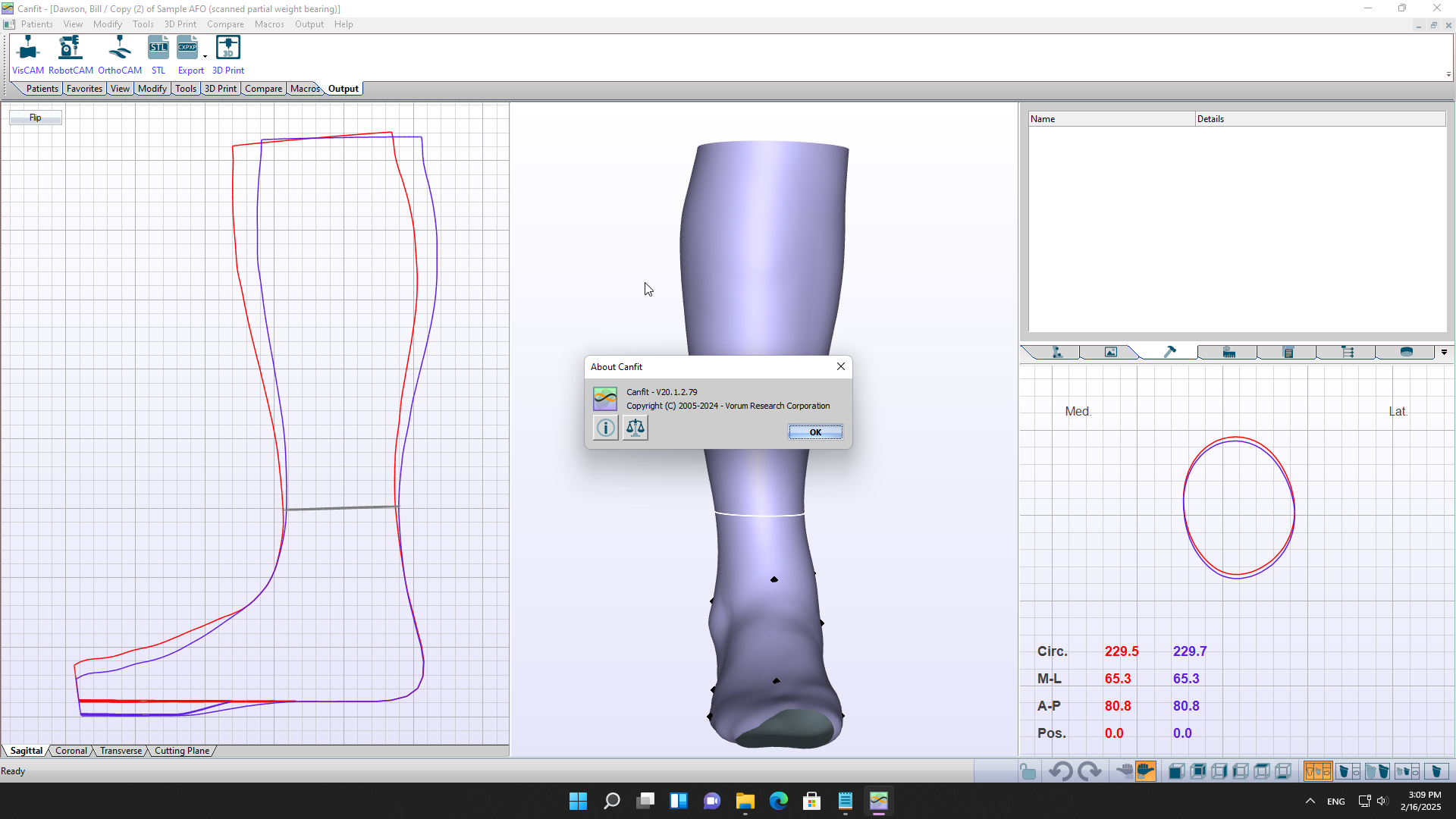Switch to the Cutting Plane tab
The height and width of the screenshot is (819, 1456).
182,751
